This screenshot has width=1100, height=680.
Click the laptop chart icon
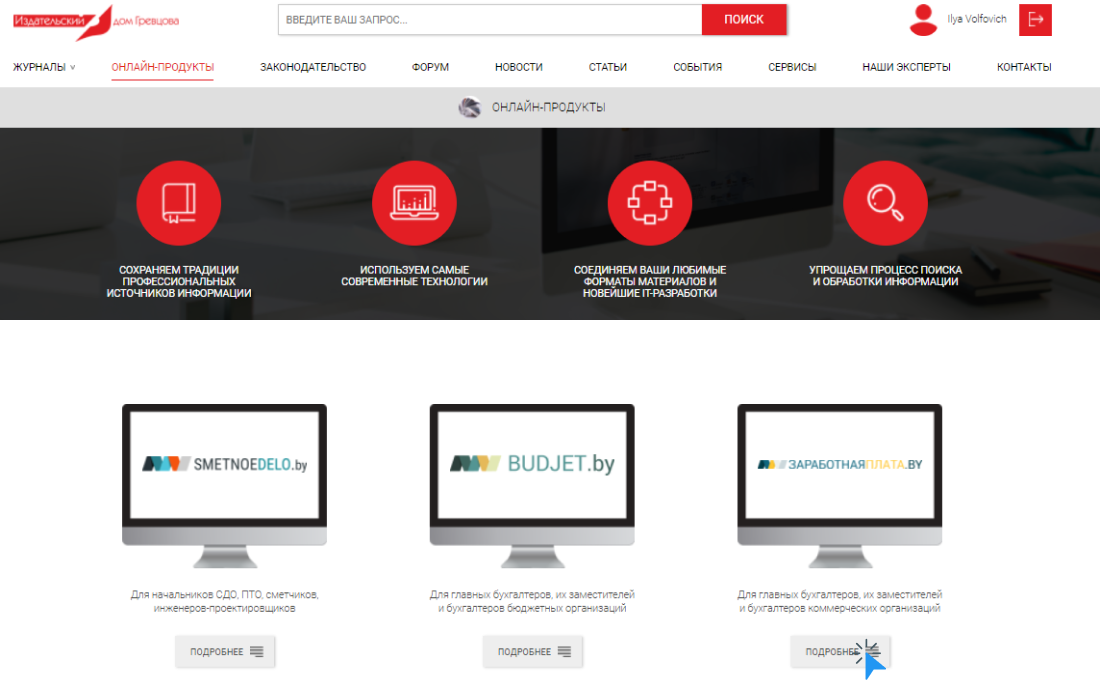pyautogui.click(x=414, y=203)
